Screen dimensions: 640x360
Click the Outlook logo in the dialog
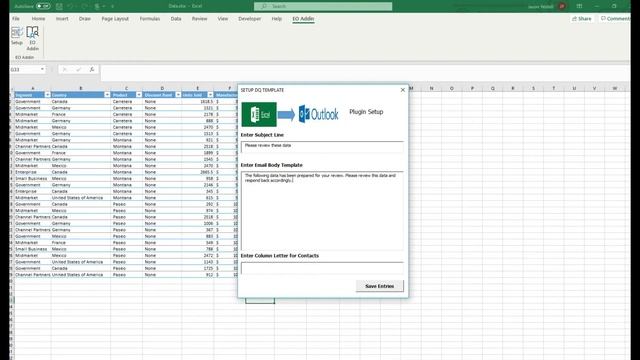point(318,114)
